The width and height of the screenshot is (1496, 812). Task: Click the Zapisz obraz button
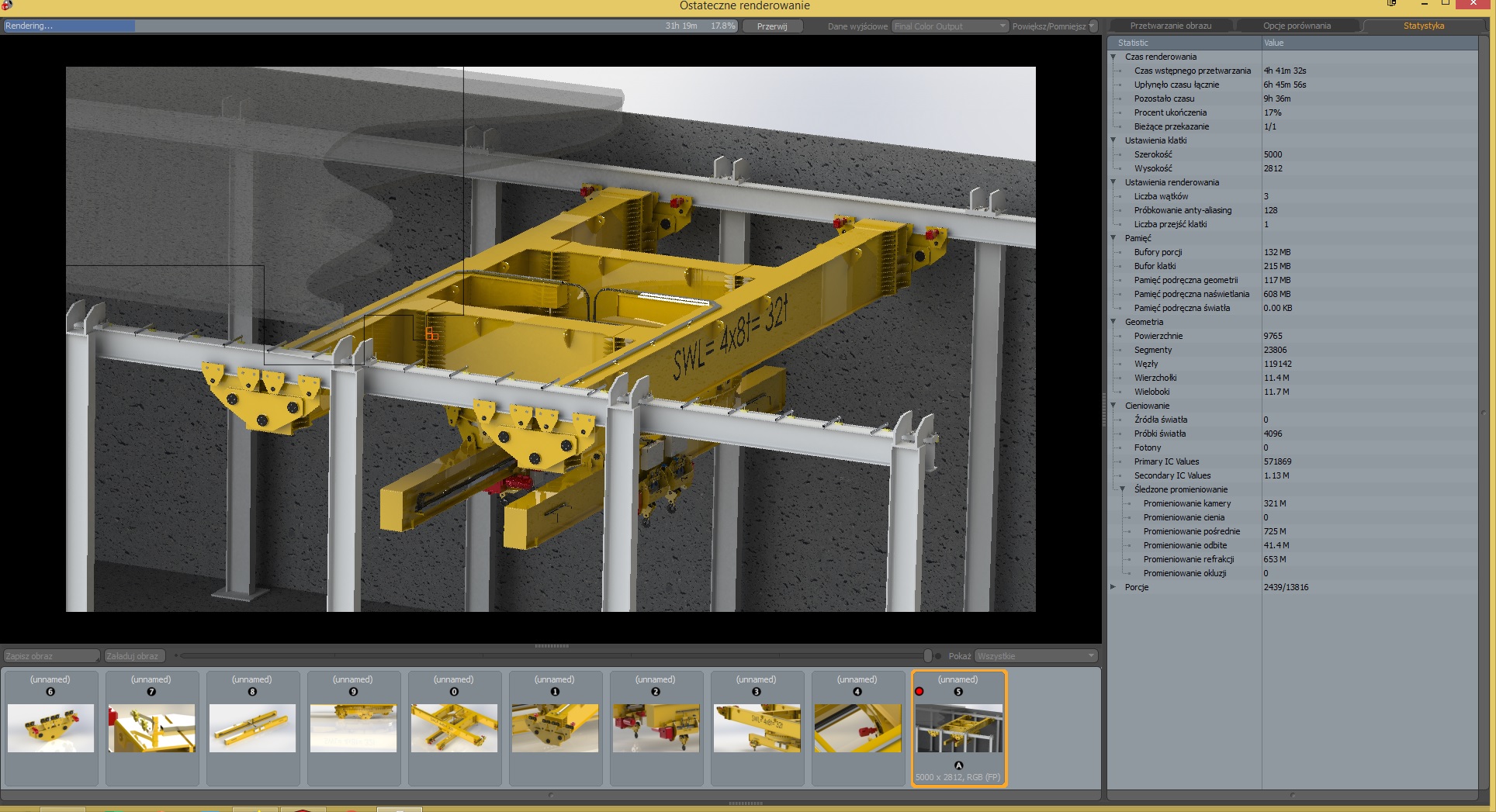tap(51, 656)
